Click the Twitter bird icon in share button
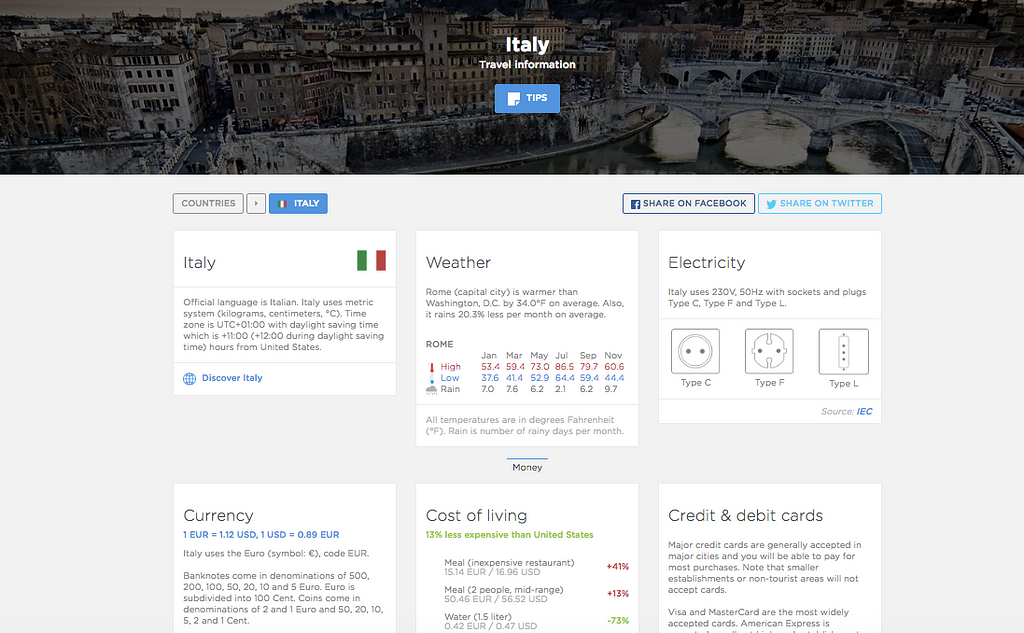1024x633 pixels. pos(771,204)
